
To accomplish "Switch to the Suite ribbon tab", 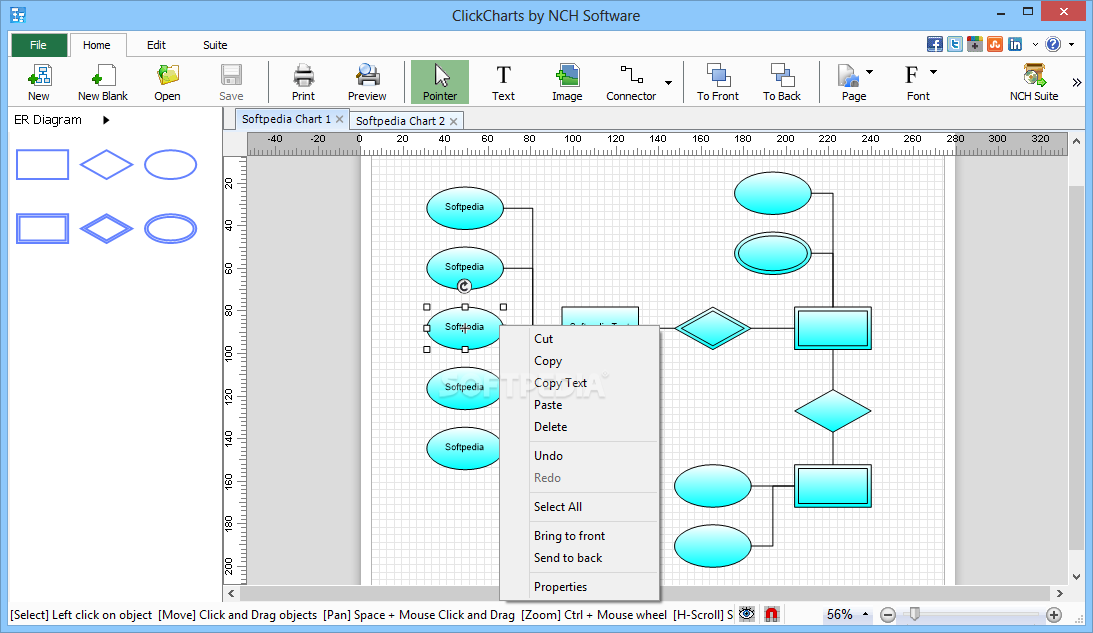I will click(x=215, y=45).
